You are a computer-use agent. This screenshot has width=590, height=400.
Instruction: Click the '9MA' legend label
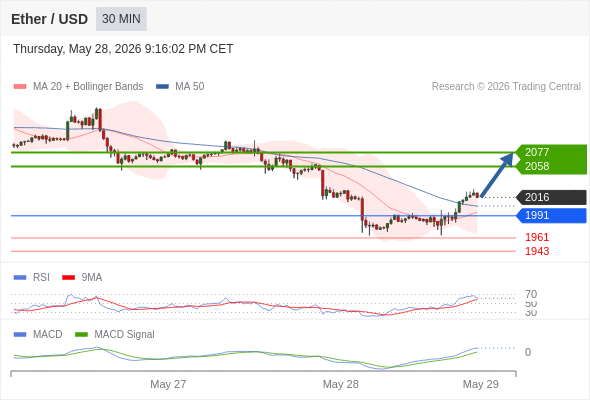(x=92, y=278)
